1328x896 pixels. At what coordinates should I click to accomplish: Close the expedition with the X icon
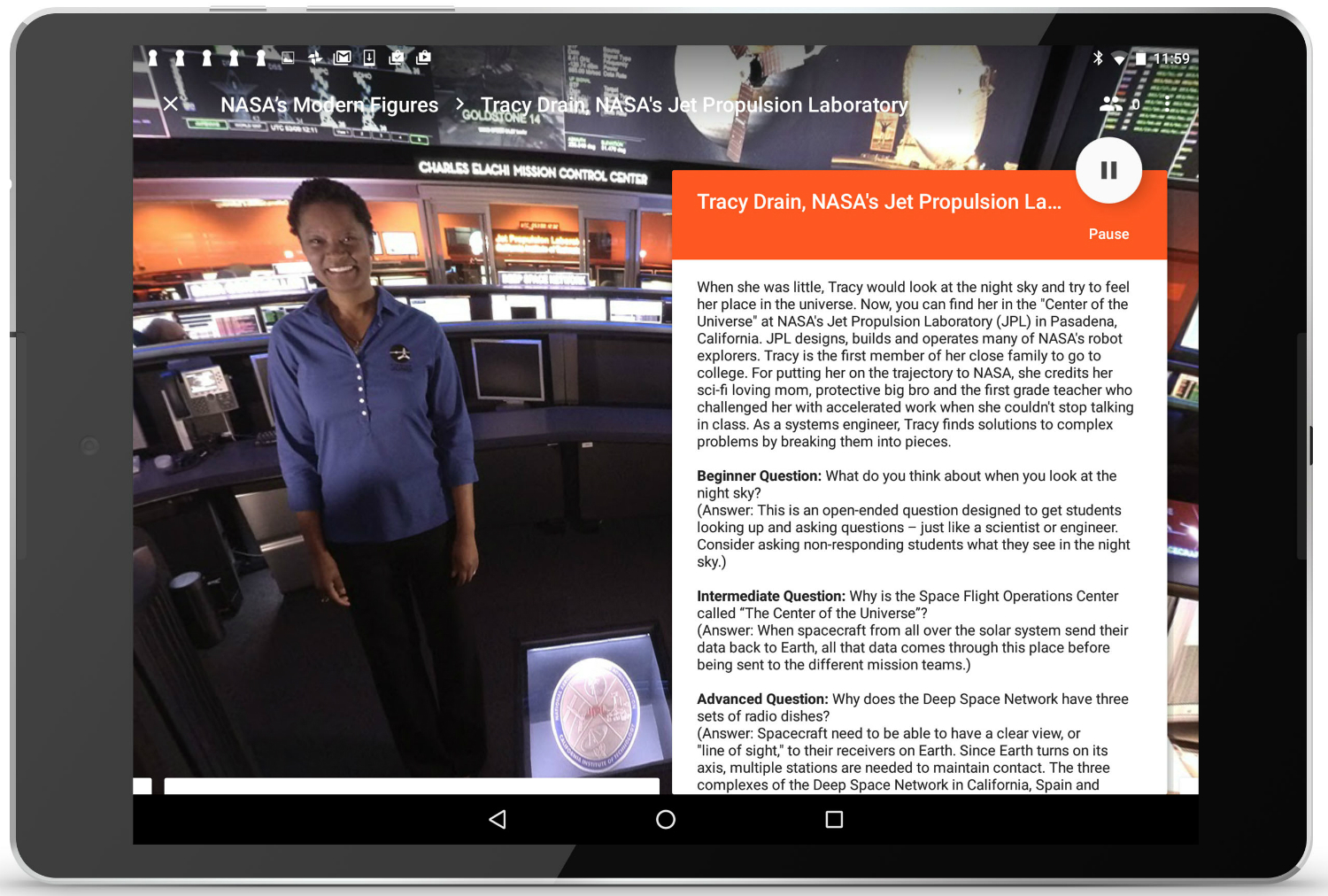point(171,104)
